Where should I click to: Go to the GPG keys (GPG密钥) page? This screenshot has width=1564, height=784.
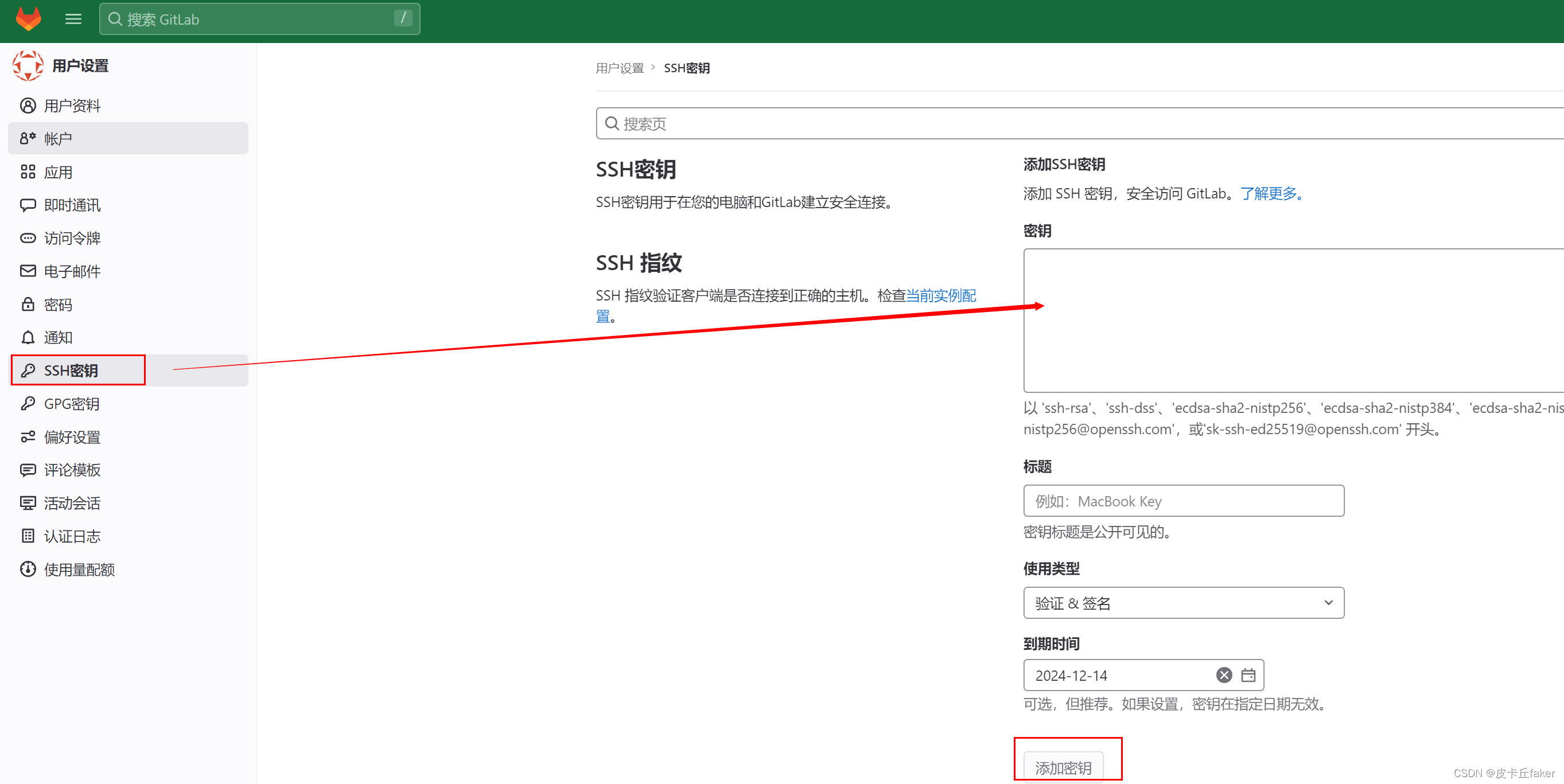[71, 404]
